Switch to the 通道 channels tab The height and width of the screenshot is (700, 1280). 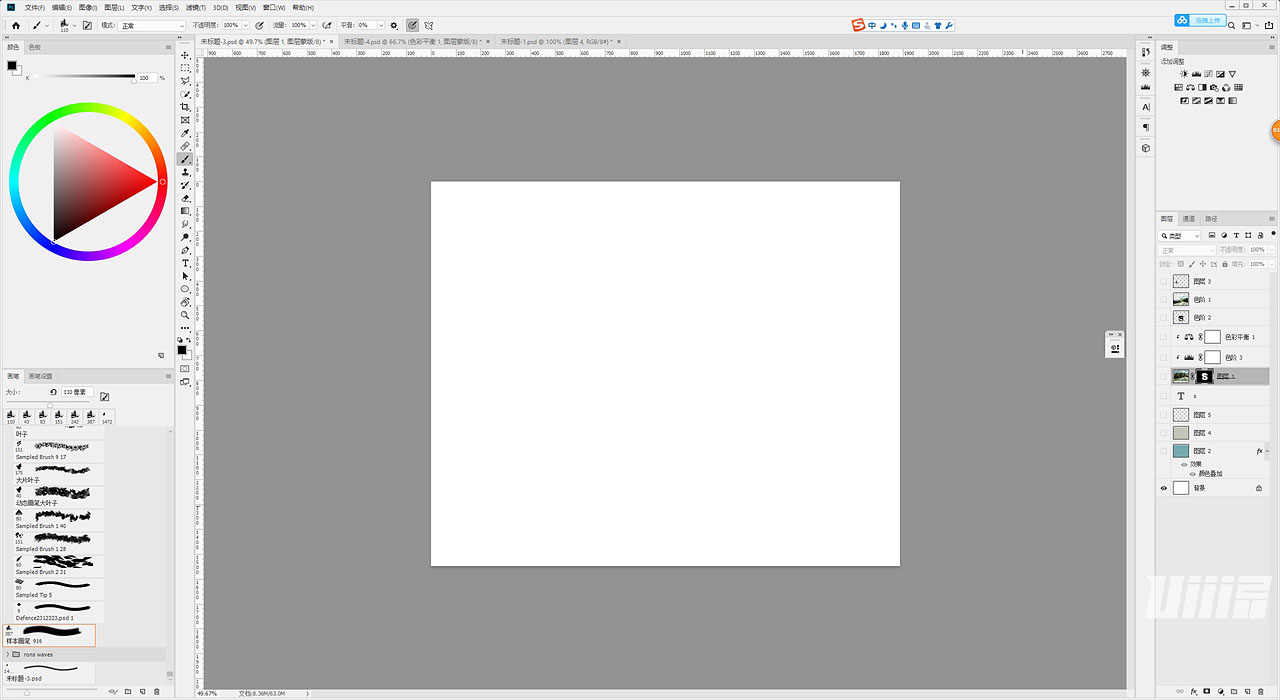1188,218
